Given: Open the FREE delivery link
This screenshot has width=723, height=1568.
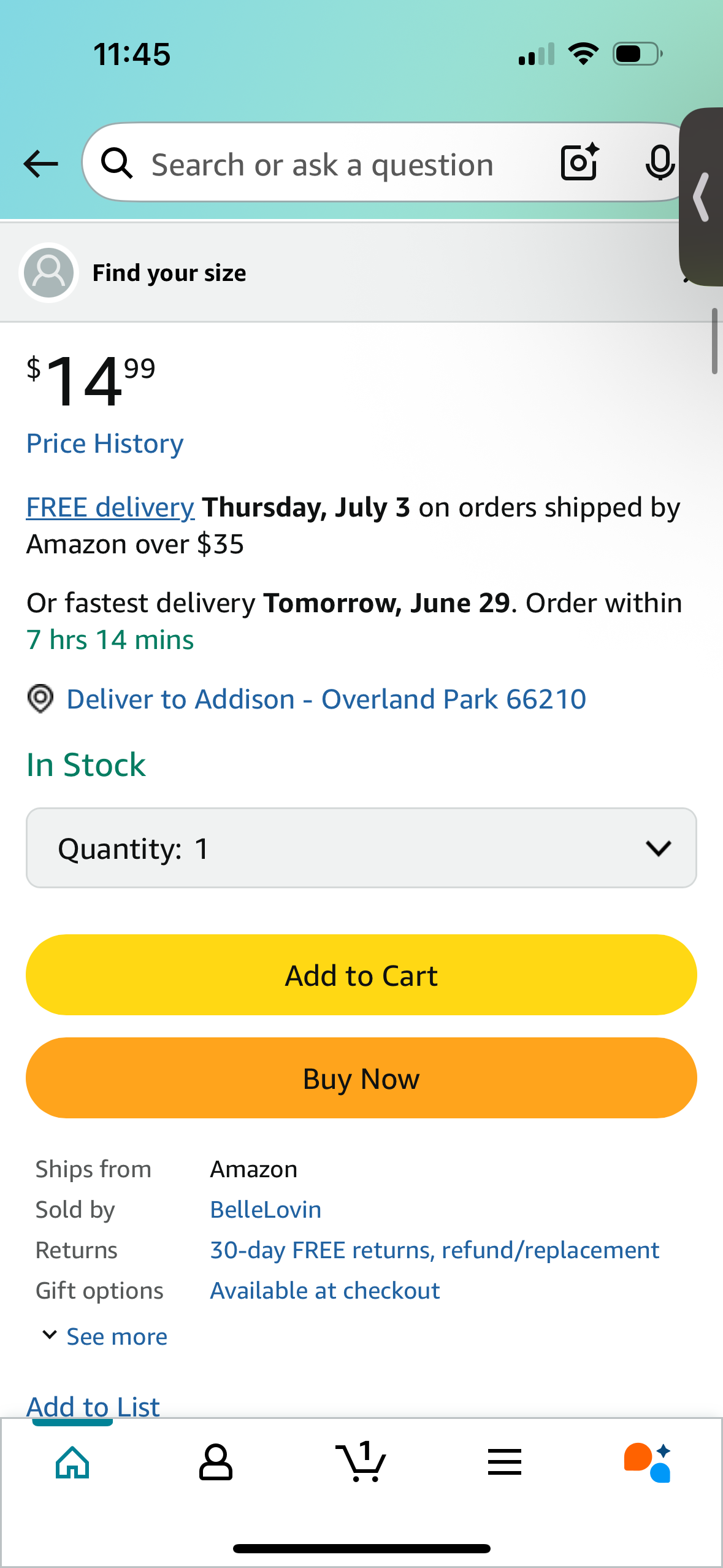Looking at the screenshot, I should coord(110,507).
